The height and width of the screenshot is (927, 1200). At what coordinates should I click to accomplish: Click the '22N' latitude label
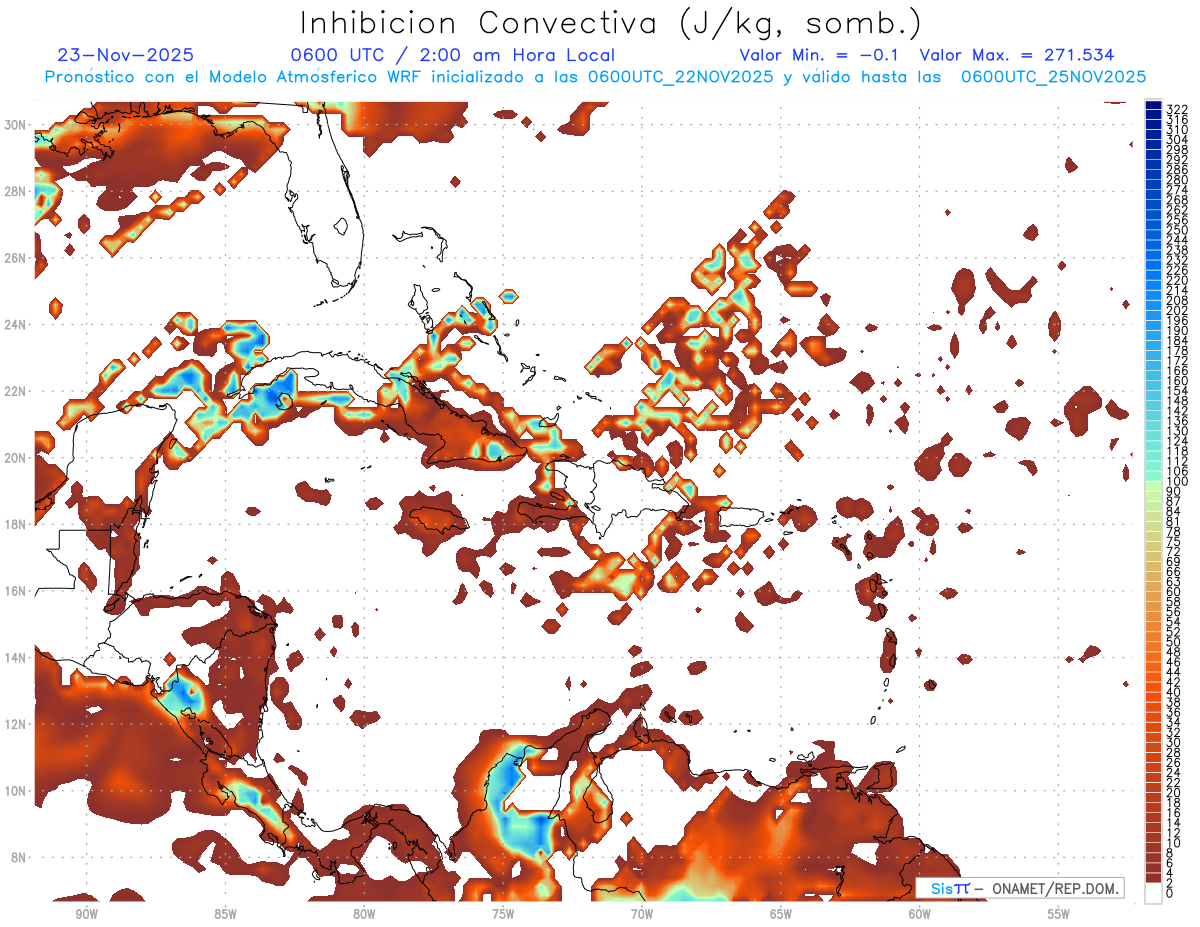tap(17, 391)
